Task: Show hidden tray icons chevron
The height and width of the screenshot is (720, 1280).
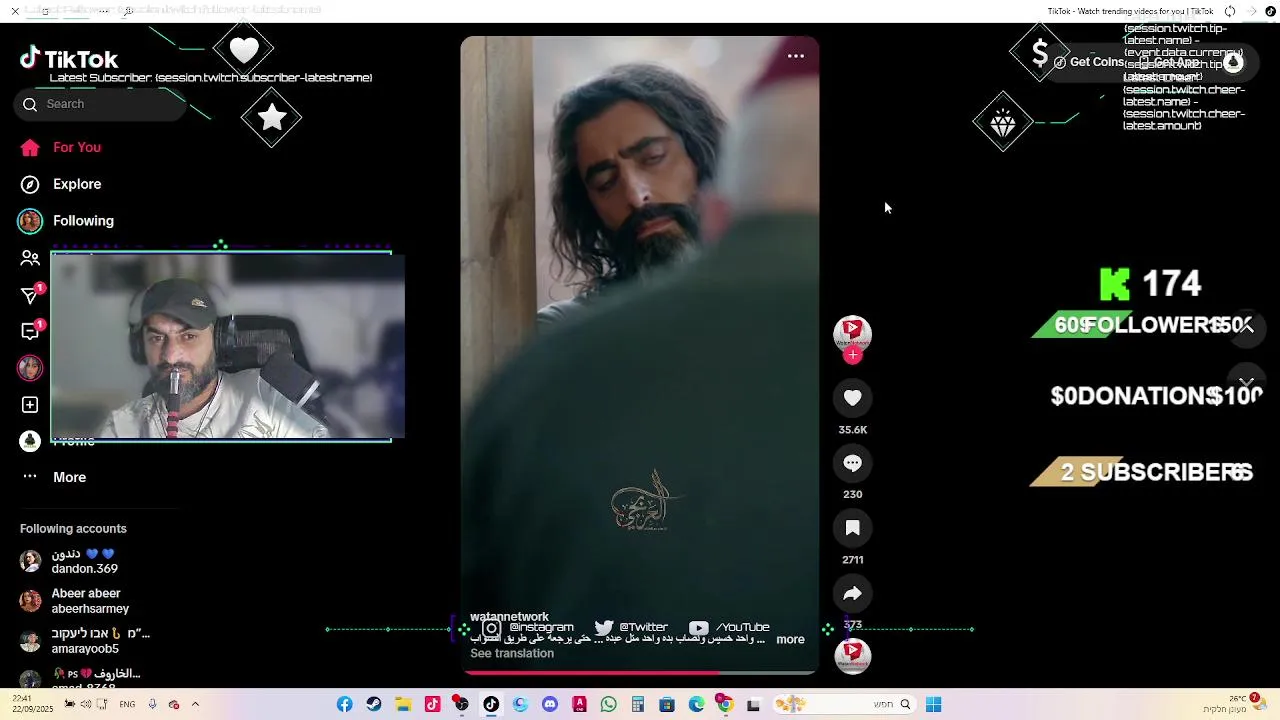Action: tap(195, 705)
